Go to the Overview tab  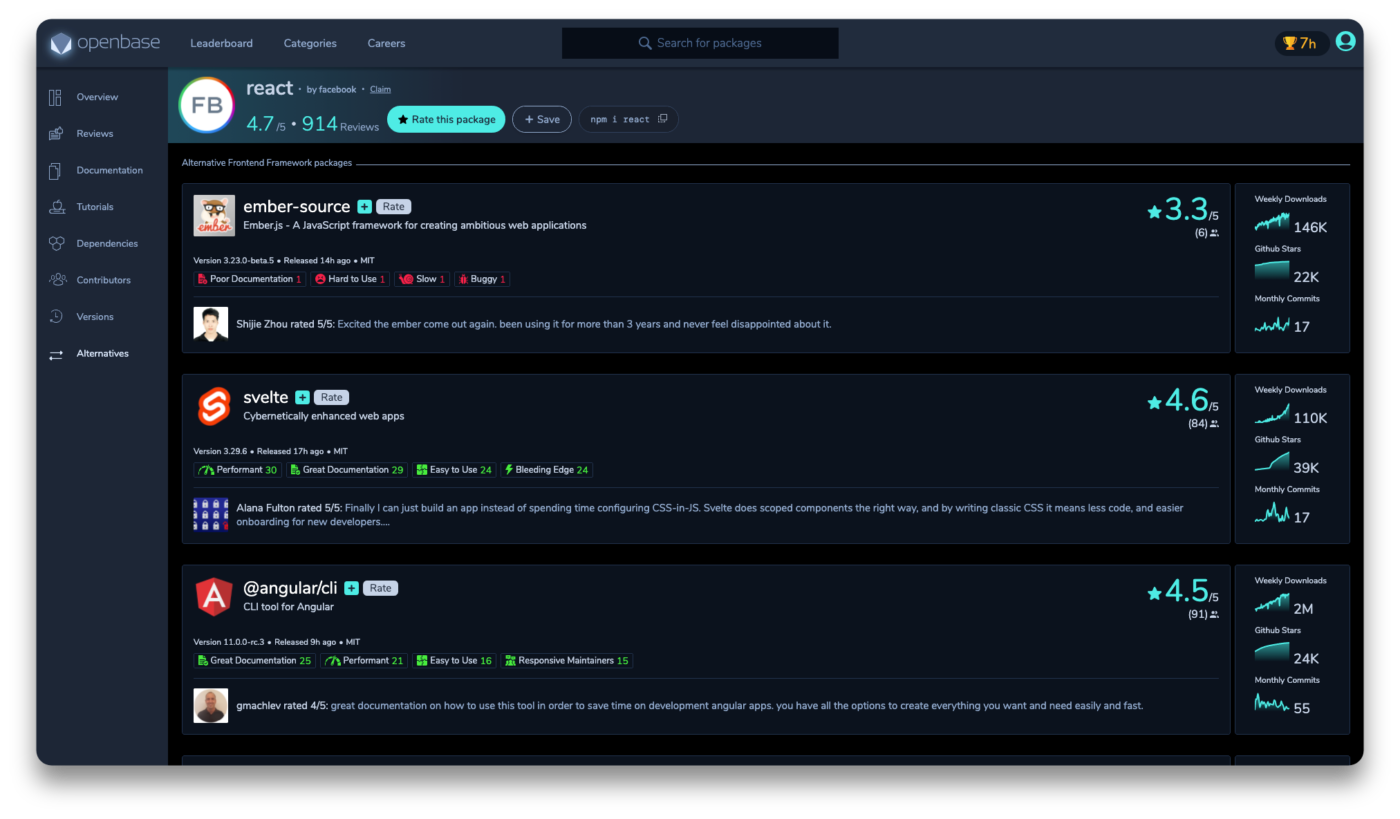click(x=97, y=97)
